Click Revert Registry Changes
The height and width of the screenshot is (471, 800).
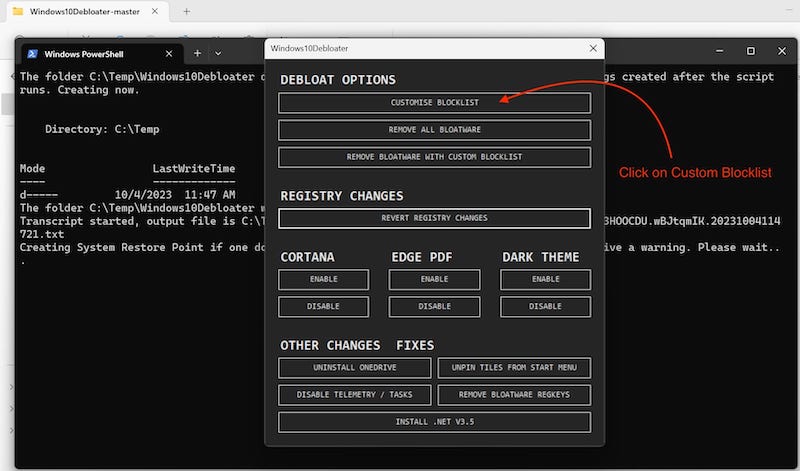[x=435, y=218]
